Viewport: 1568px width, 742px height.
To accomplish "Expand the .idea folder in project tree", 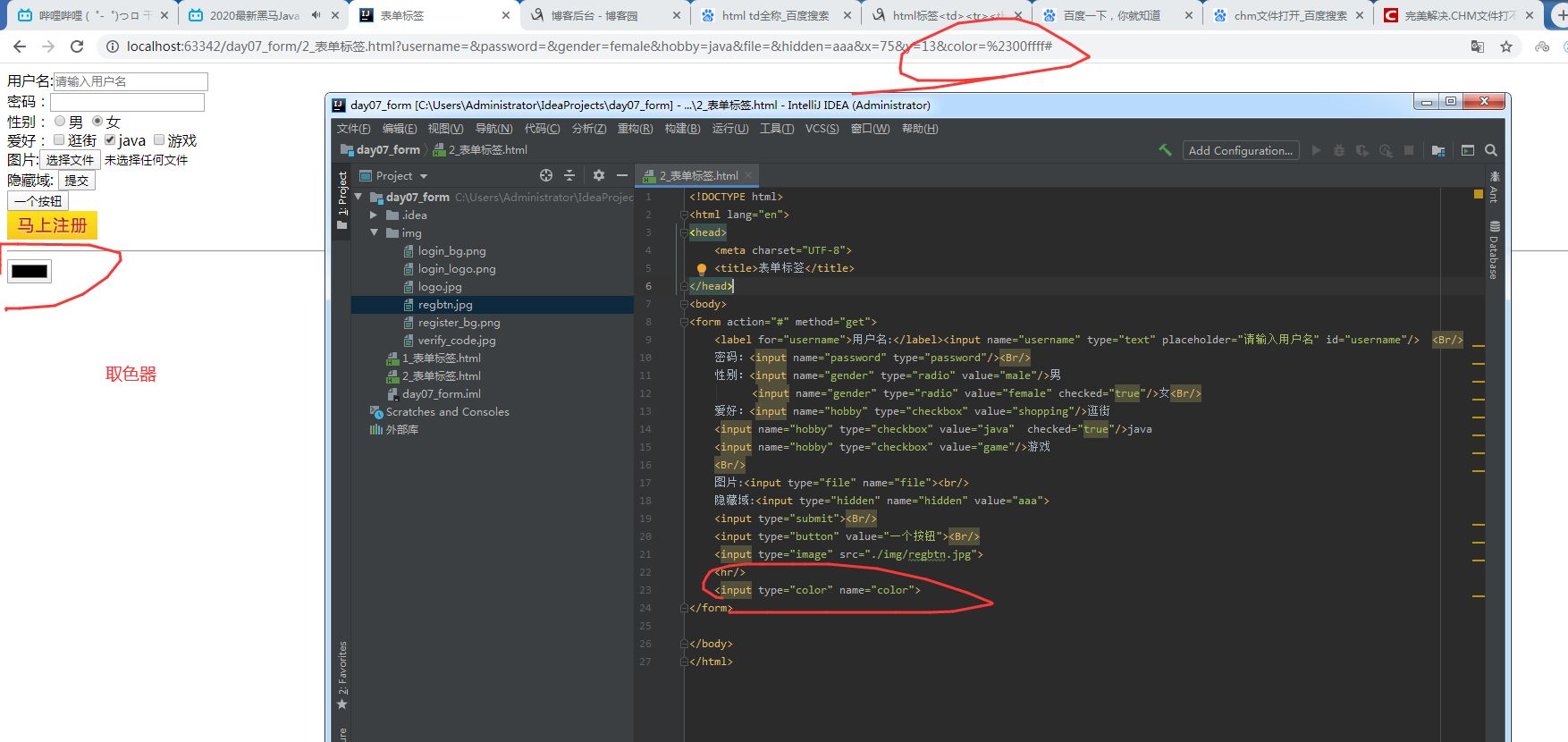I will (x=374, y=215).
